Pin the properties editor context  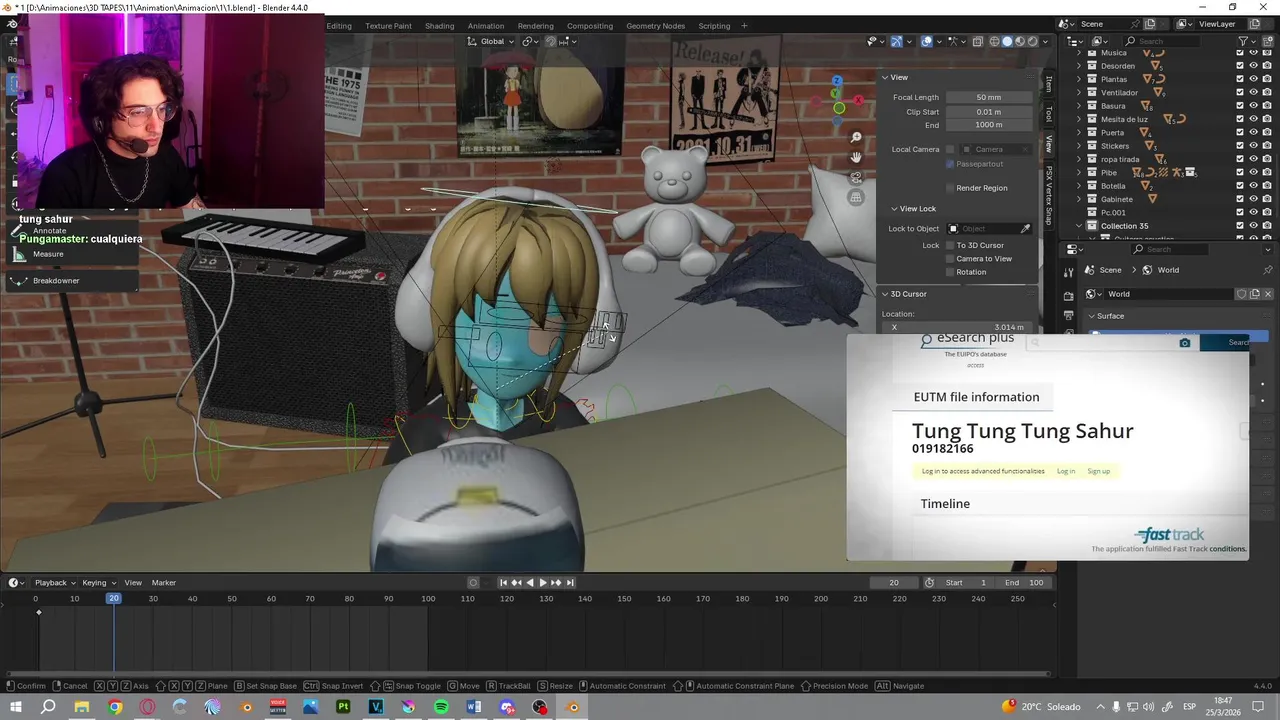click(x=1268, y=270)
